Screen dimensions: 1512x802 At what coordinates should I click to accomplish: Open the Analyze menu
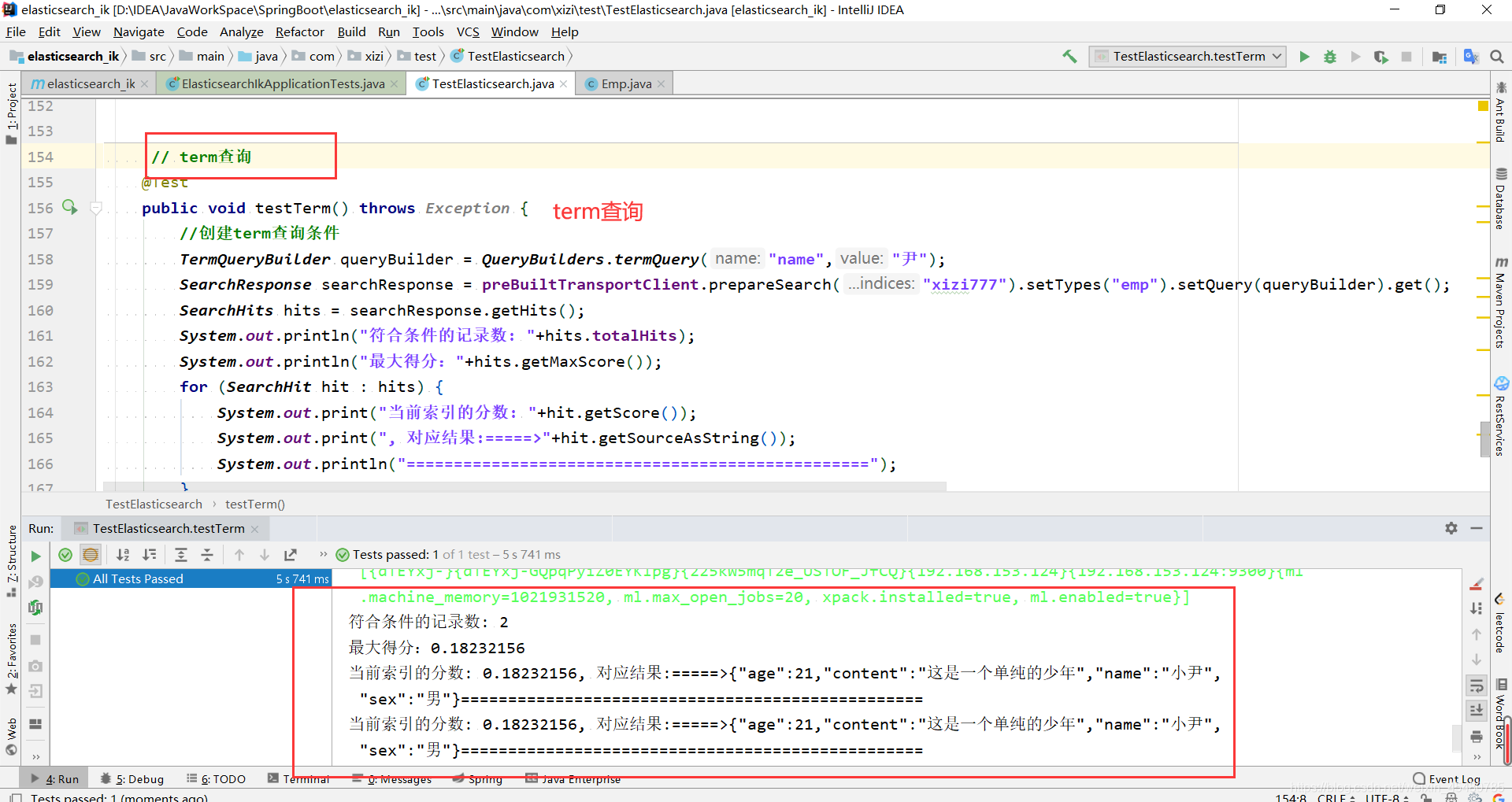coord(241,31)
